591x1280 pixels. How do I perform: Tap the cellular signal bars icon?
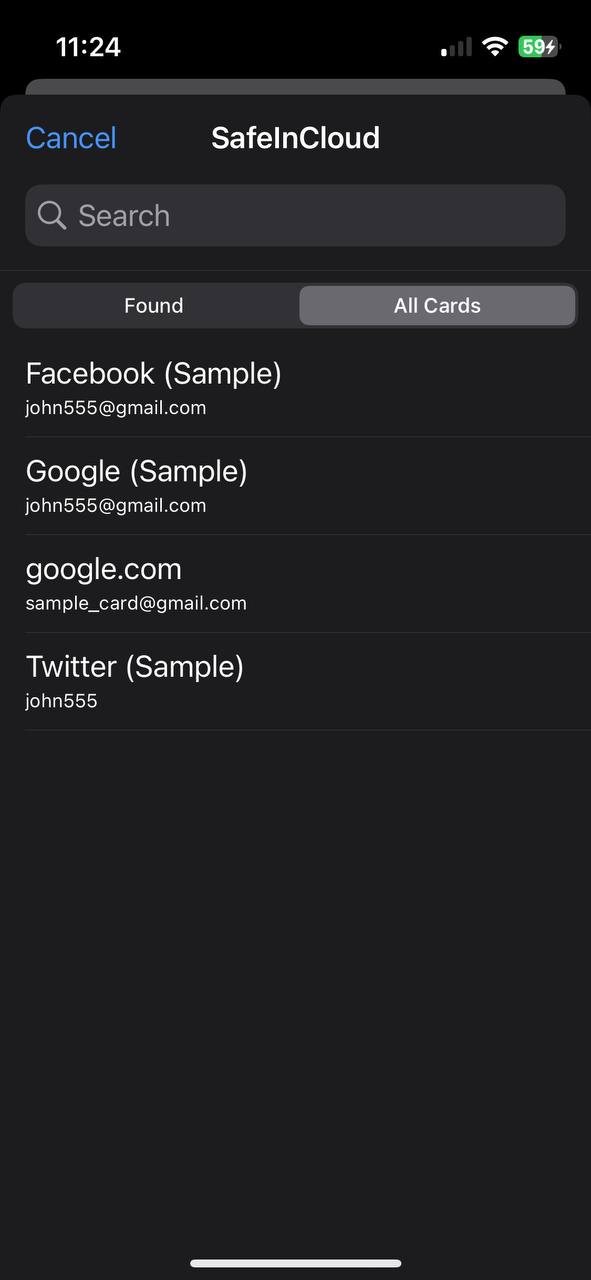point(457,47)
